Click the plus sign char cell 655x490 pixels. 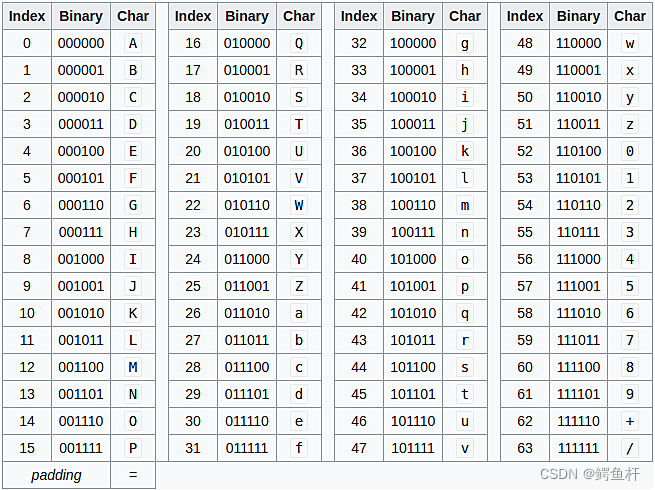(630, 421)
